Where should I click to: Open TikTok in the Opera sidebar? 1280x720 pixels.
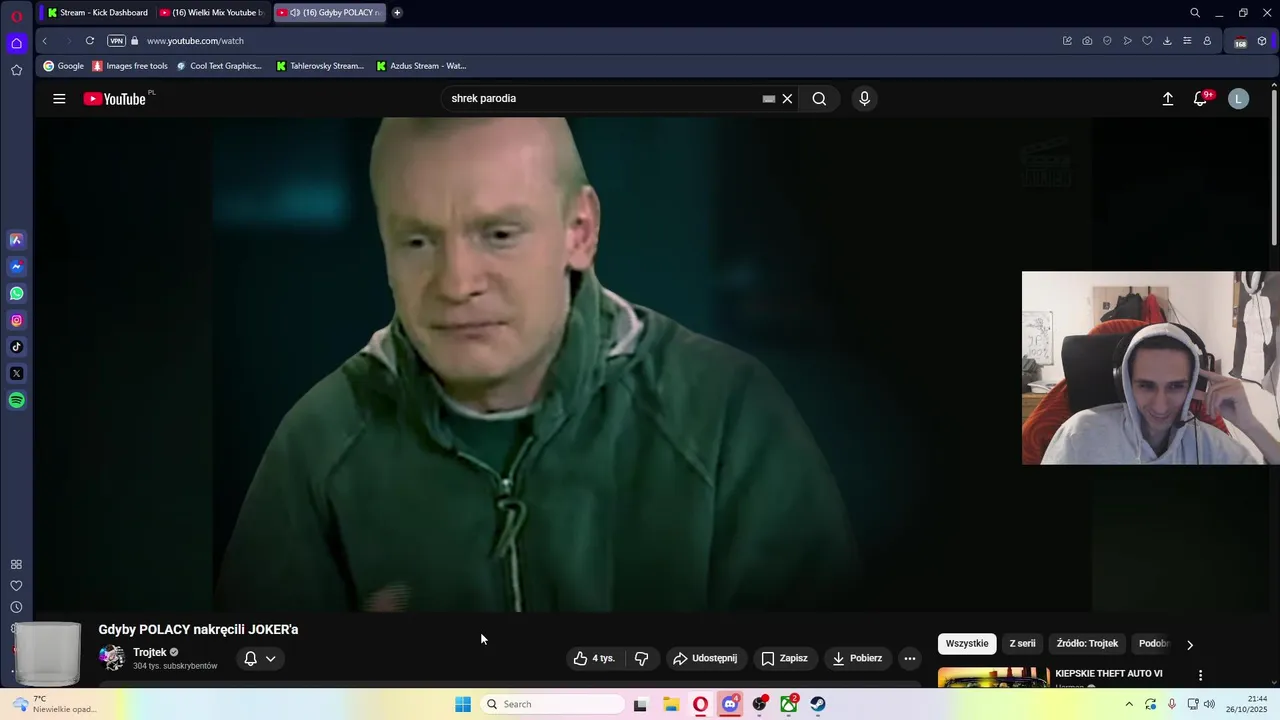16,347
